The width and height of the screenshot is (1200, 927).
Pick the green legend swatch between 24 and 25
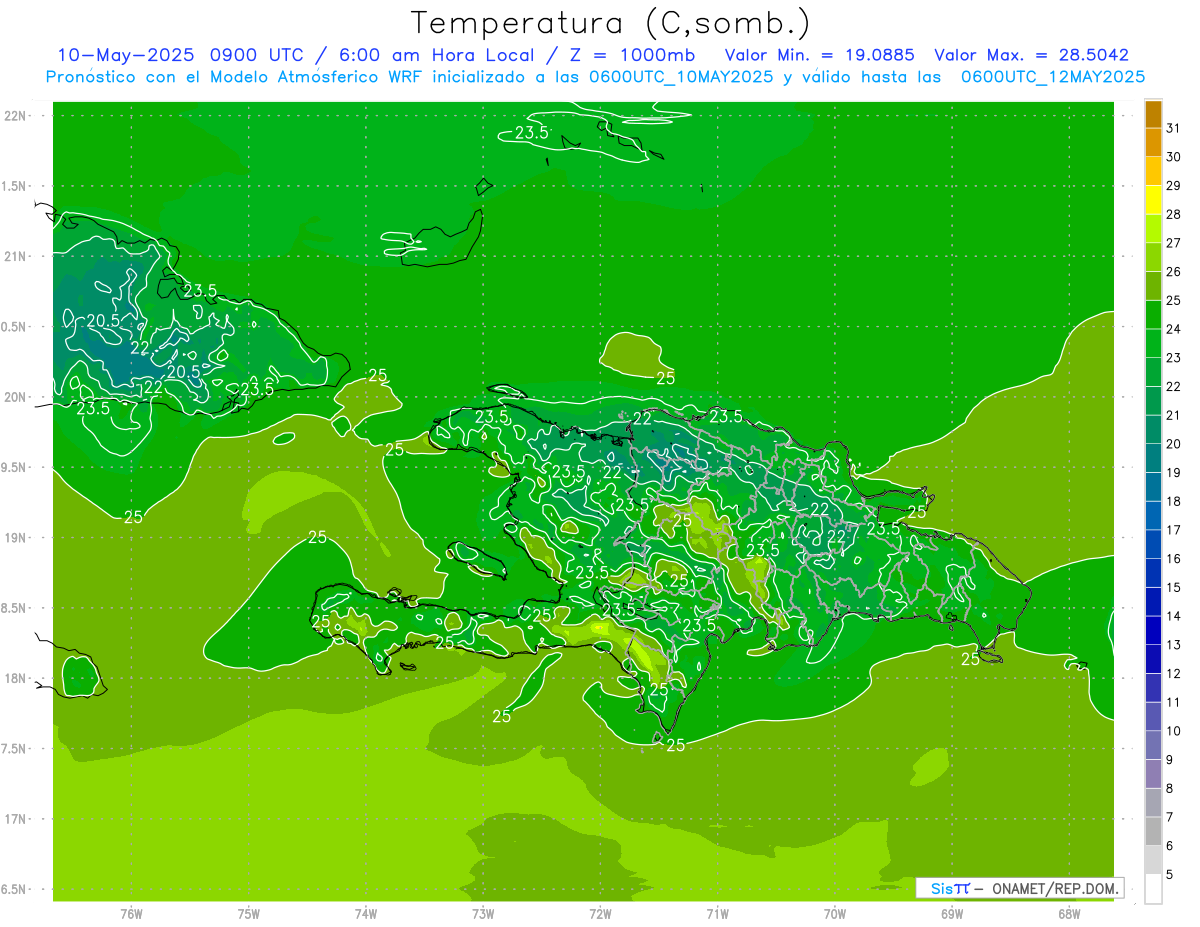coord(1153,315)
